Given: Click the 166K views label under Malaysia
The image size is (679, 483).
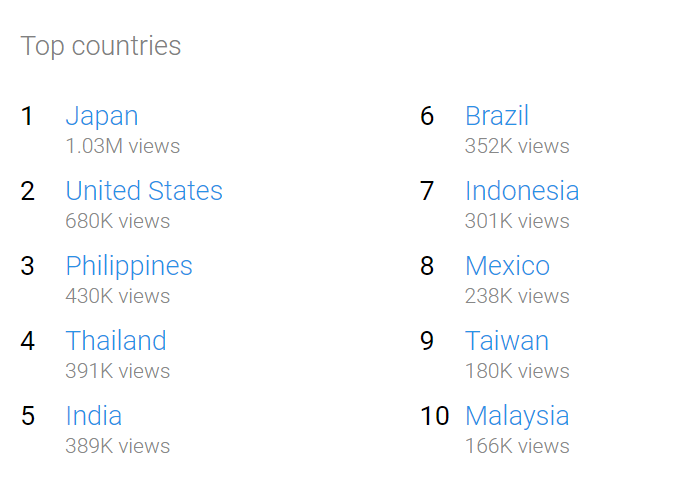Looking at the screenshot, I should click(517, 446).
